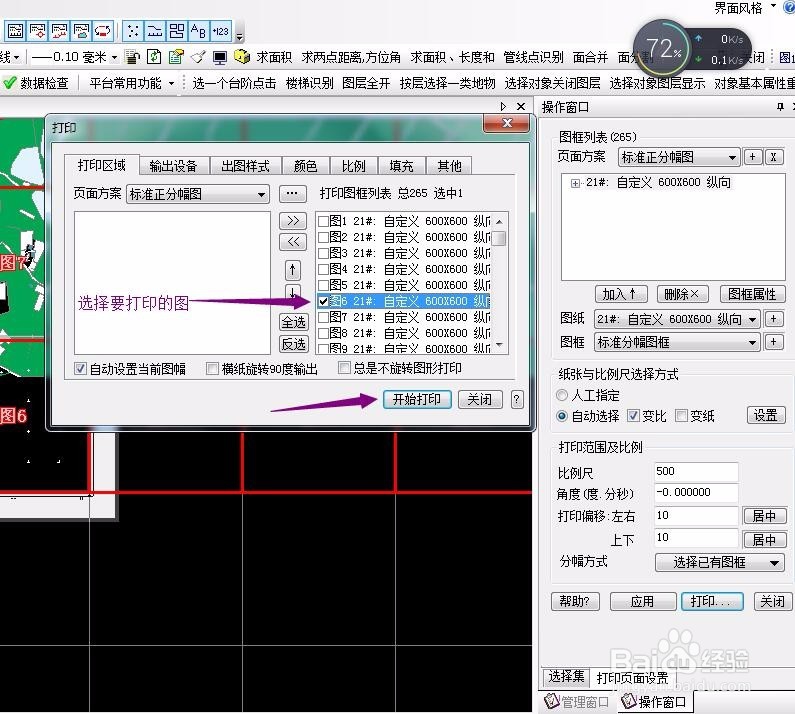Click the map icon with red point marker
The image size is (795, 714).
[x=37, y=31]
